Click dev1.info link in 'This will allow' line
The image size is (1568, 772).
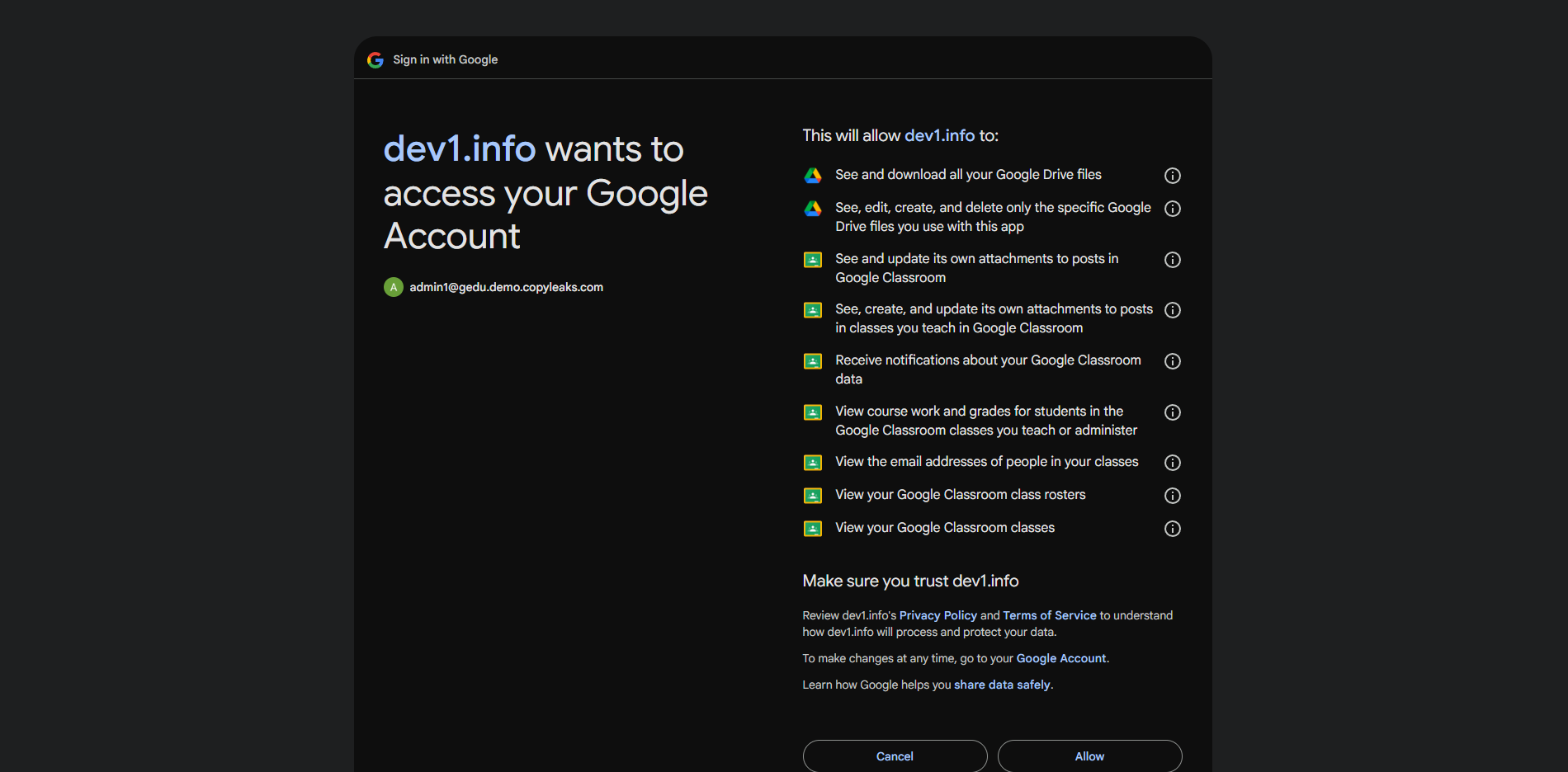coord(939,135)
